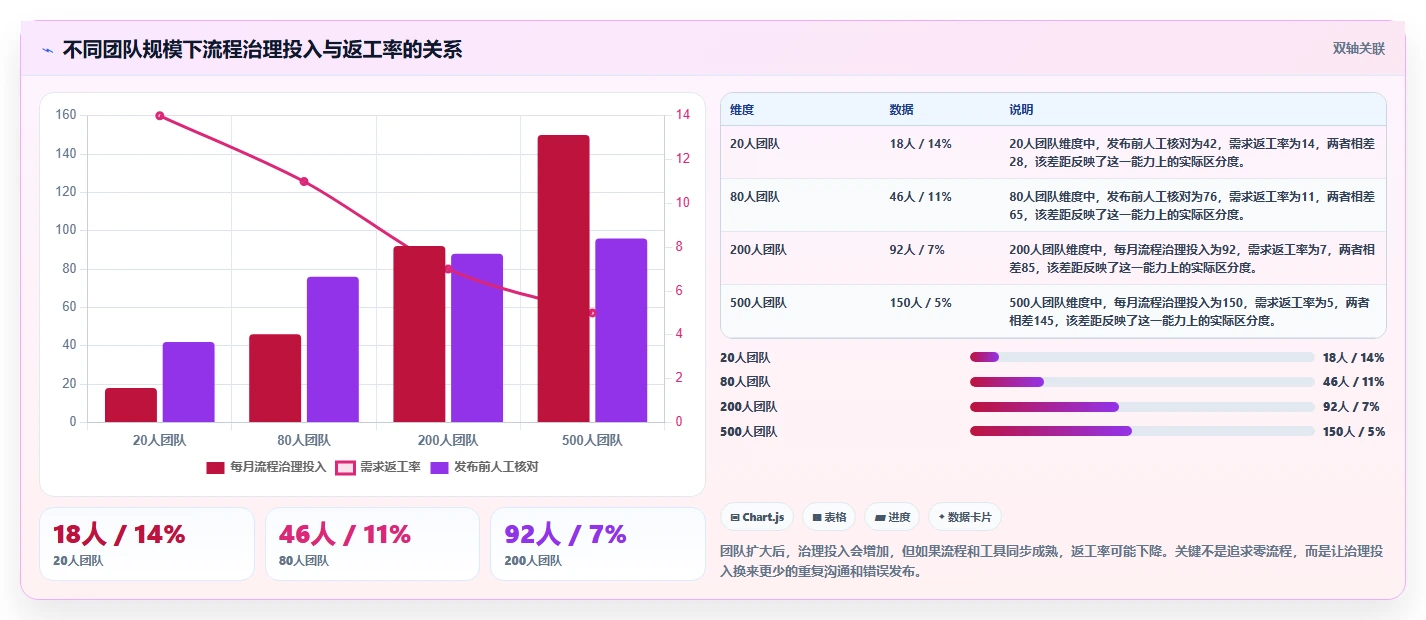The height and width of the screenshot is (620, 1426).
Task: Toggle the 发布前人工核对 legend item
Action: click(x=484, y=467)
